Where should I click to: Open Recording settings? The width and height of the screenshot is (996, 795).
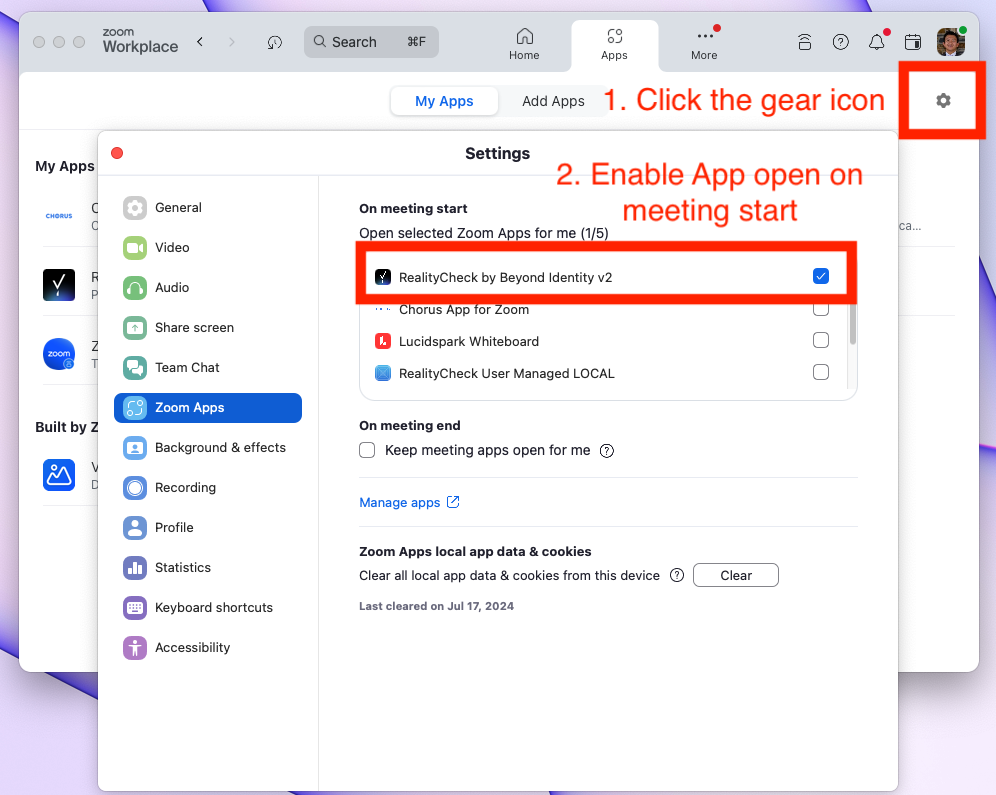coord(208,488)
